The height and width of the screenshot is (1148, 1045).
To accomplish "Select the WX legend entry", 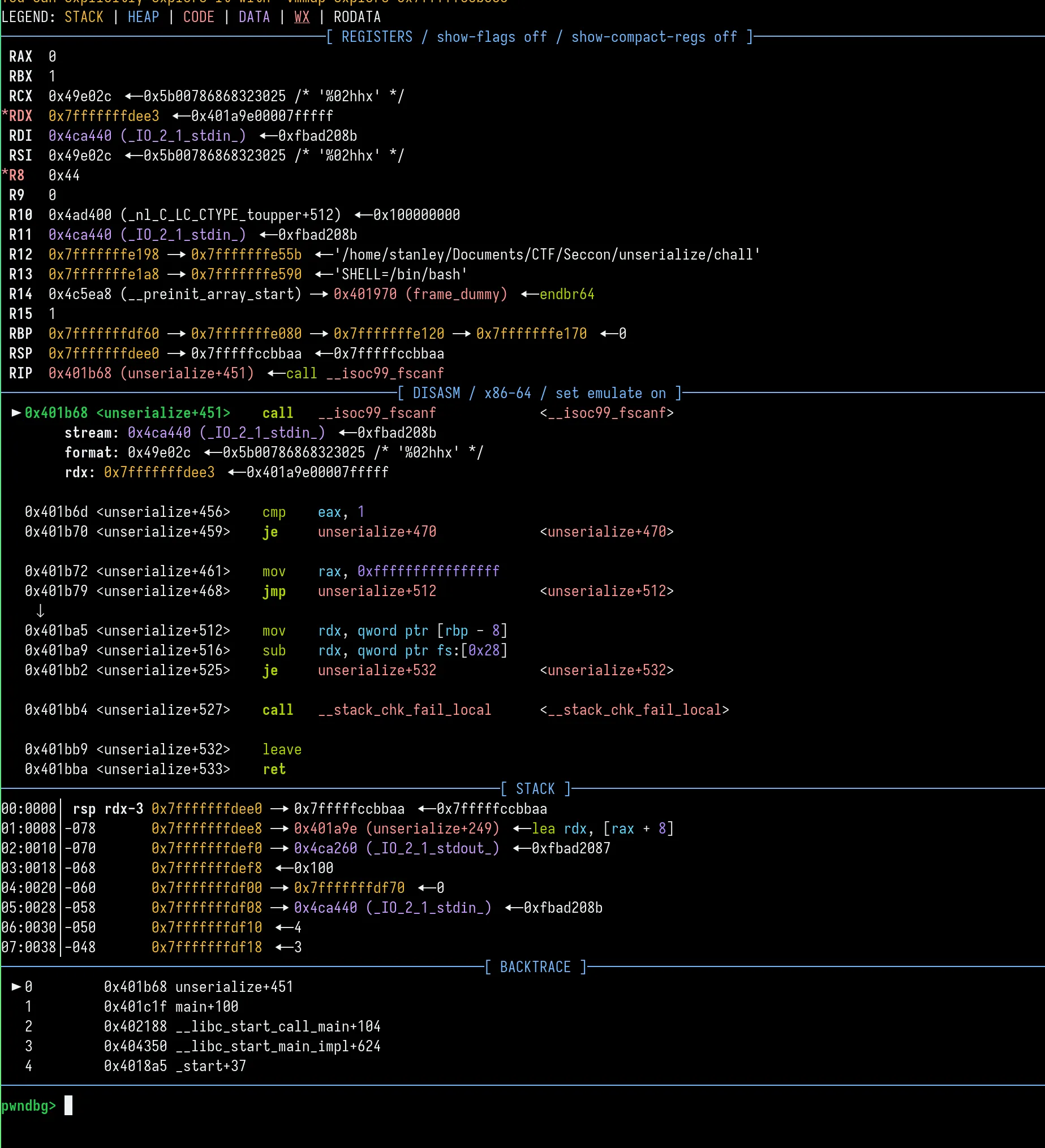I will point(302,17).
